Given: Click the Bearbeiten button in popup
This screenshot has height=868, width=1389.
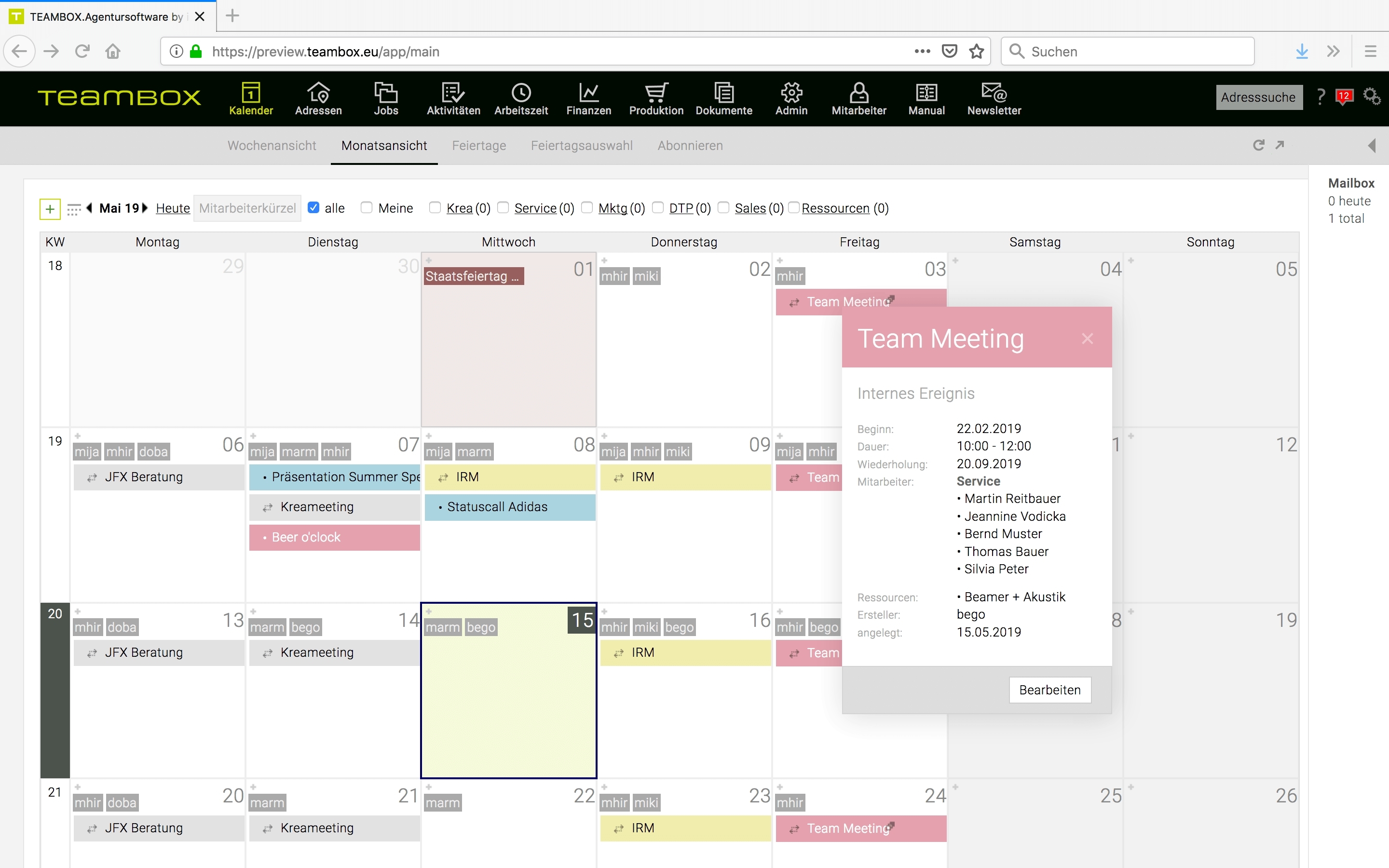Looking at the screenshot, I should 1049,690.
